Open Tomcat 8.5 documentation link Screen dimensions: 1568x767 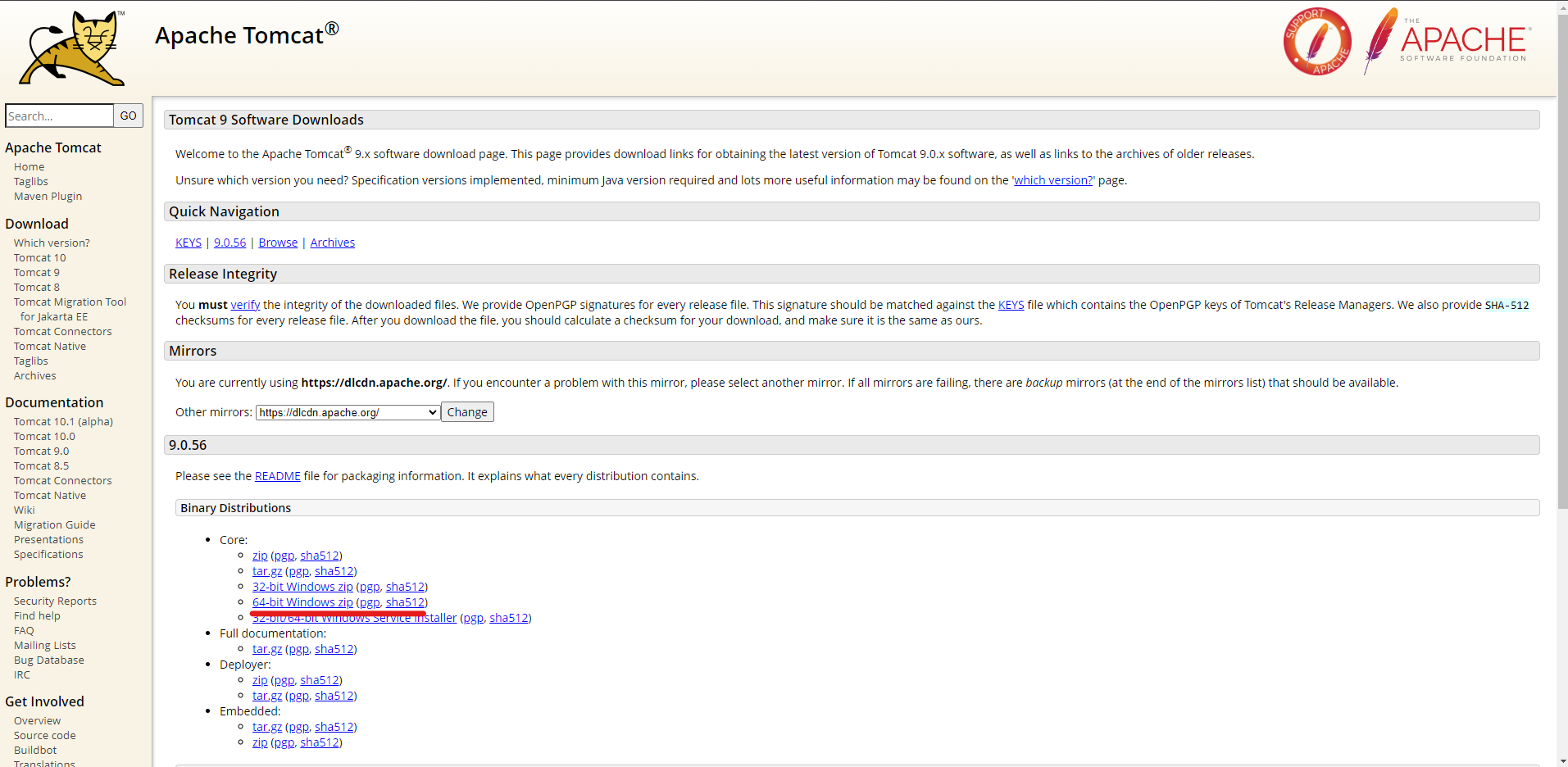42,465
